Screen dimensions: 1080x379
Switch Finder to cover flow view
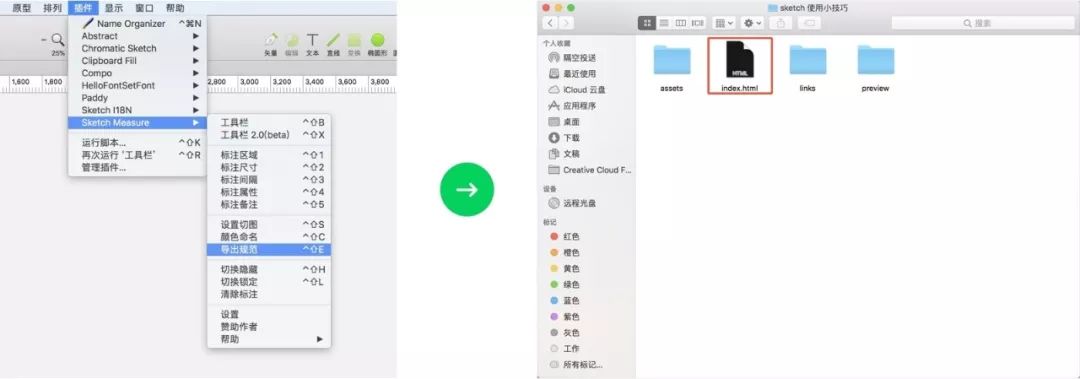697,23
